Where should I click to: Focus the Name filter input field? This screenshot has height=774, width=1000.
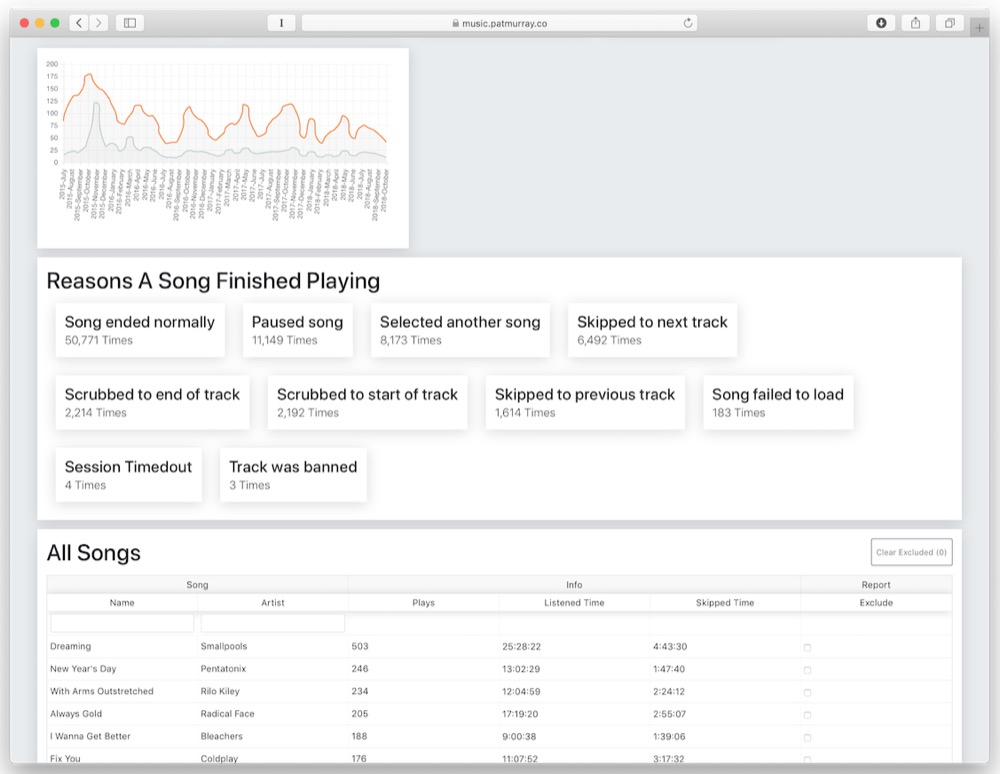coord(122,624)
